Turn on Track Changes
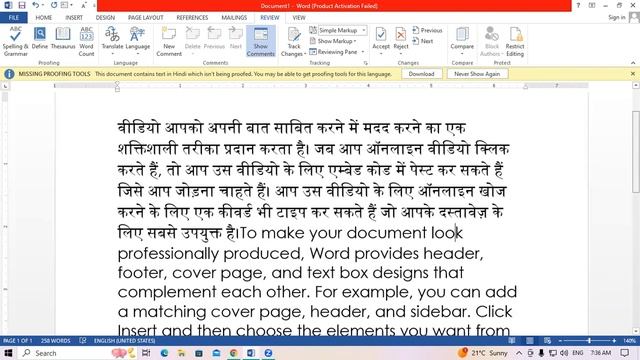Screen dimensions: 640x360 pyautogui.click(x=293, y=41)
